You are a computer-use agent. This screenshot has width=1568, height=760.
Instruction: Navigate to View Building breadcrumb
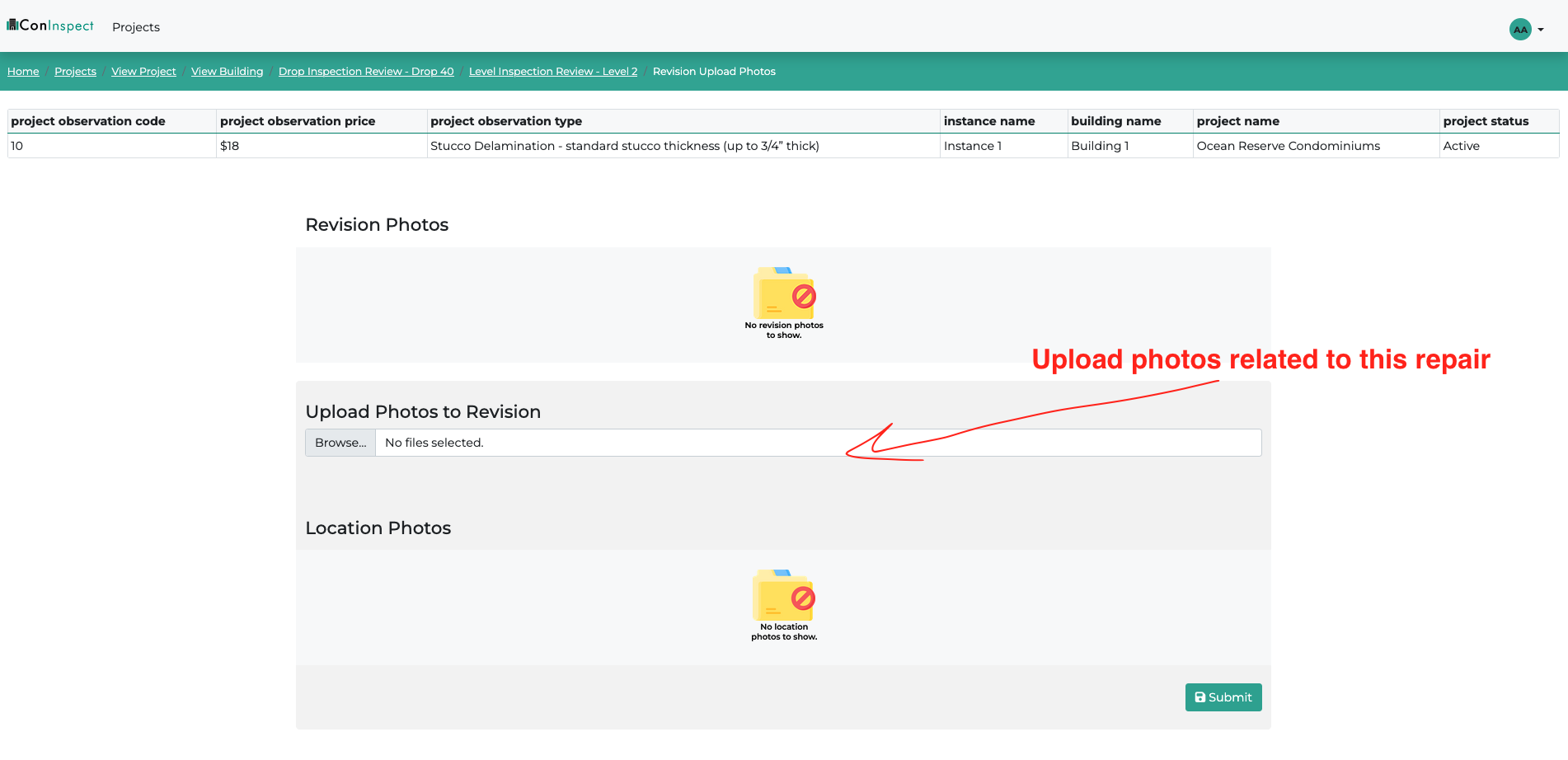(227, 72)
